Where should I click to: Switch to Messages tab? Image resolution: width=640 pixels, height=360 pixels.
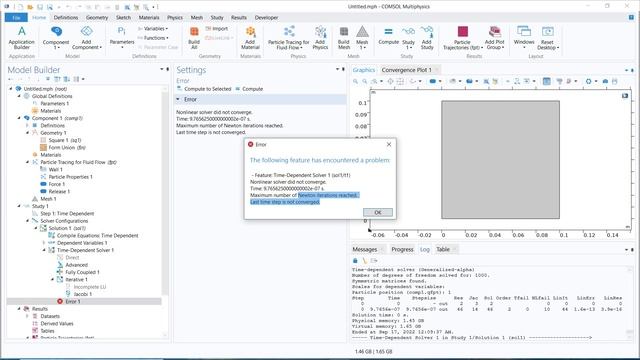coord(364,249)
